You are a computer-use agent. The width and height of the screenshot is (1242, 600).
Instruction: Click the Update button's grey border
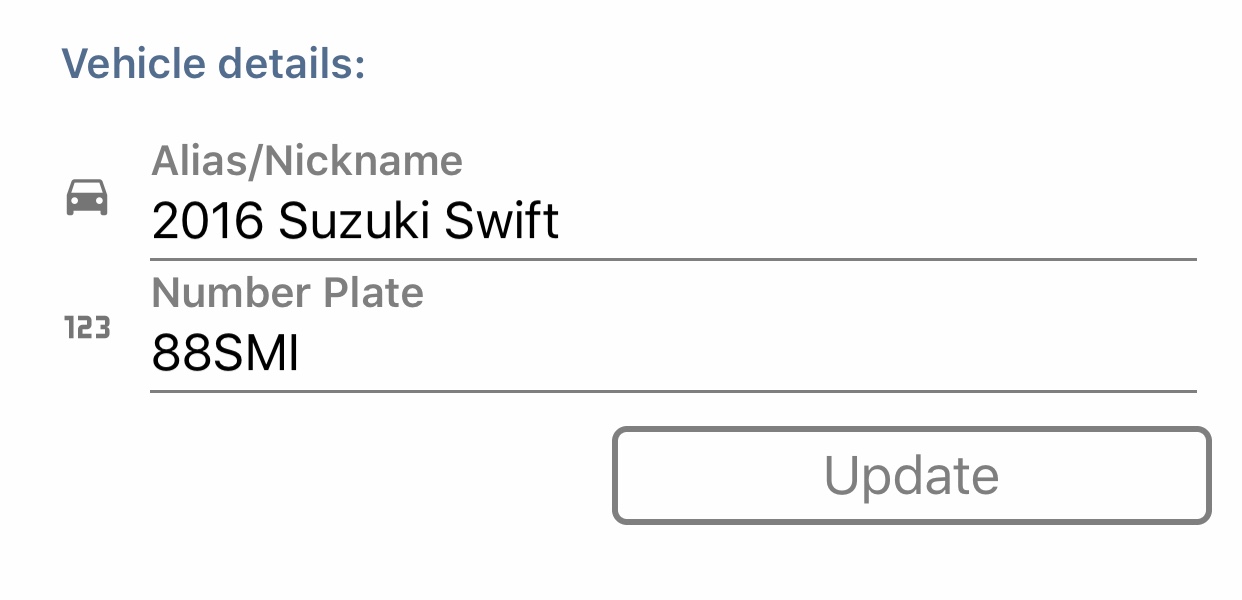[911, 430]
